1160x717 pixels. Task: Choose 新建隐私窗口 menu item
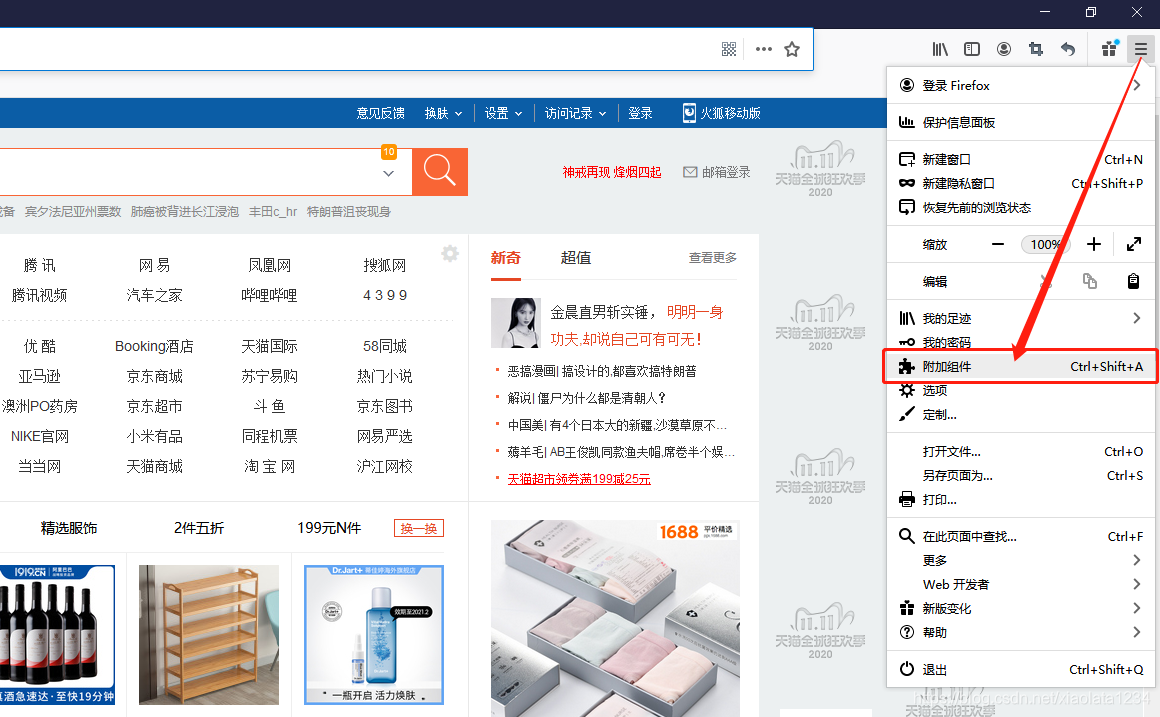pos(1021,184)
